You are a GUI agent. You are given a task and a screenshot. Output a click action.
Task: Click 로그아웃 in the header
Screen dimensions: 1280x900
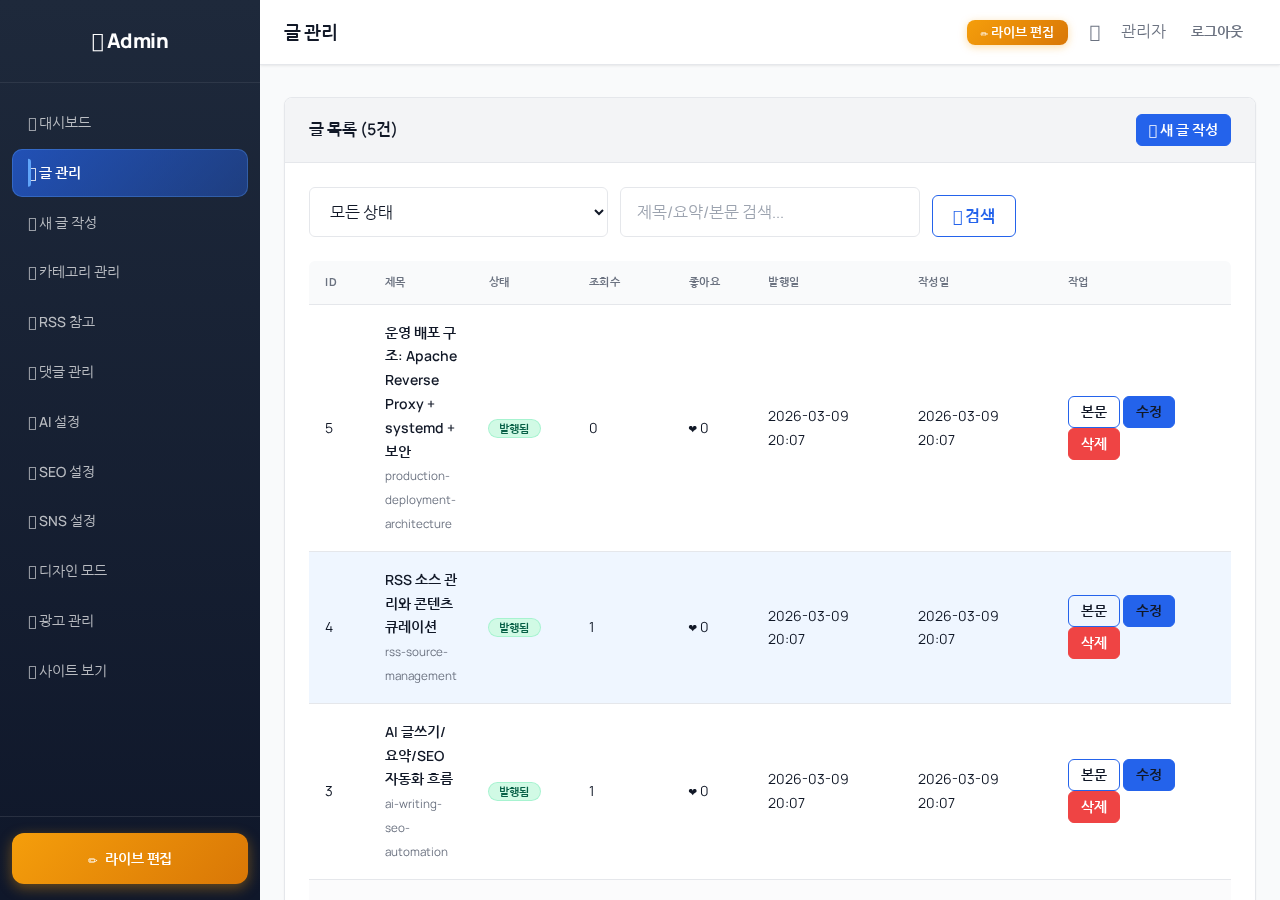click(1216, 32)
